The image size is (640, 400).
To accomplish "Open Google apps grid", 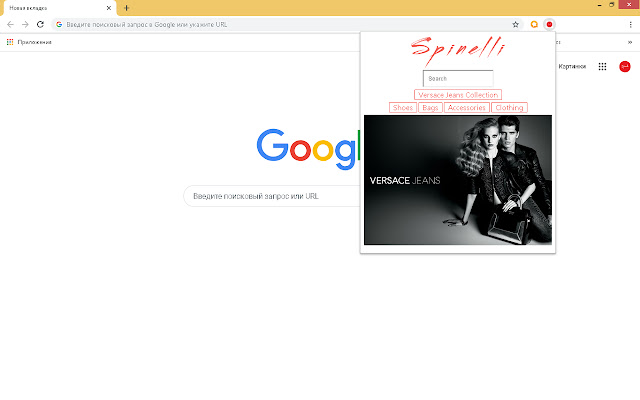I will [602, 67].
